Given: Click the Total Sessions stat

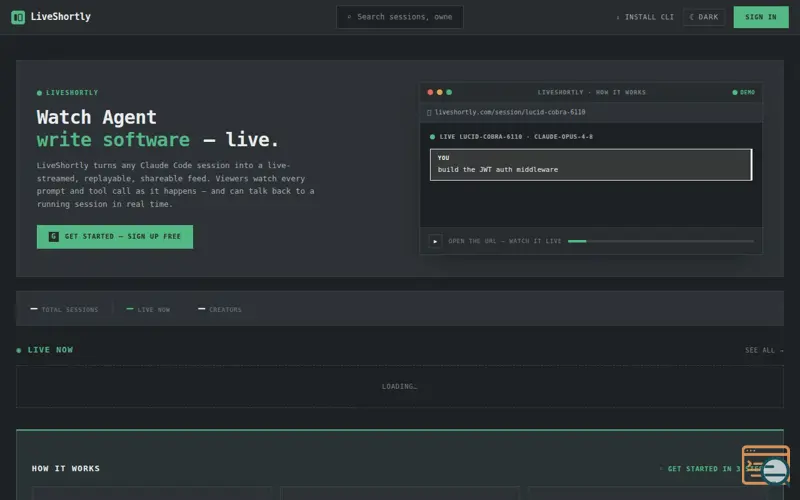Looking at the screenshot, I should [64, 309].
